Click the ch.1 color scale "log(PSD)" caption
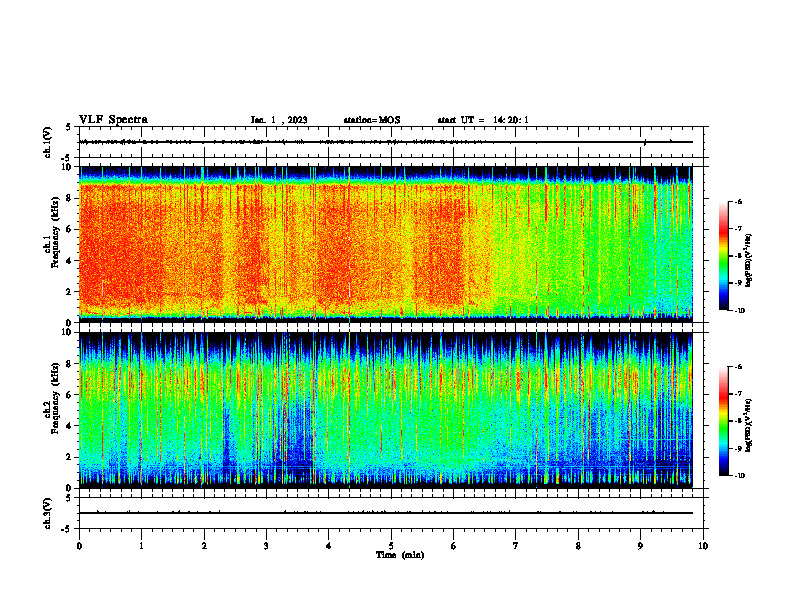The height and width of the screenshot is (612, 792). [748, 261]
